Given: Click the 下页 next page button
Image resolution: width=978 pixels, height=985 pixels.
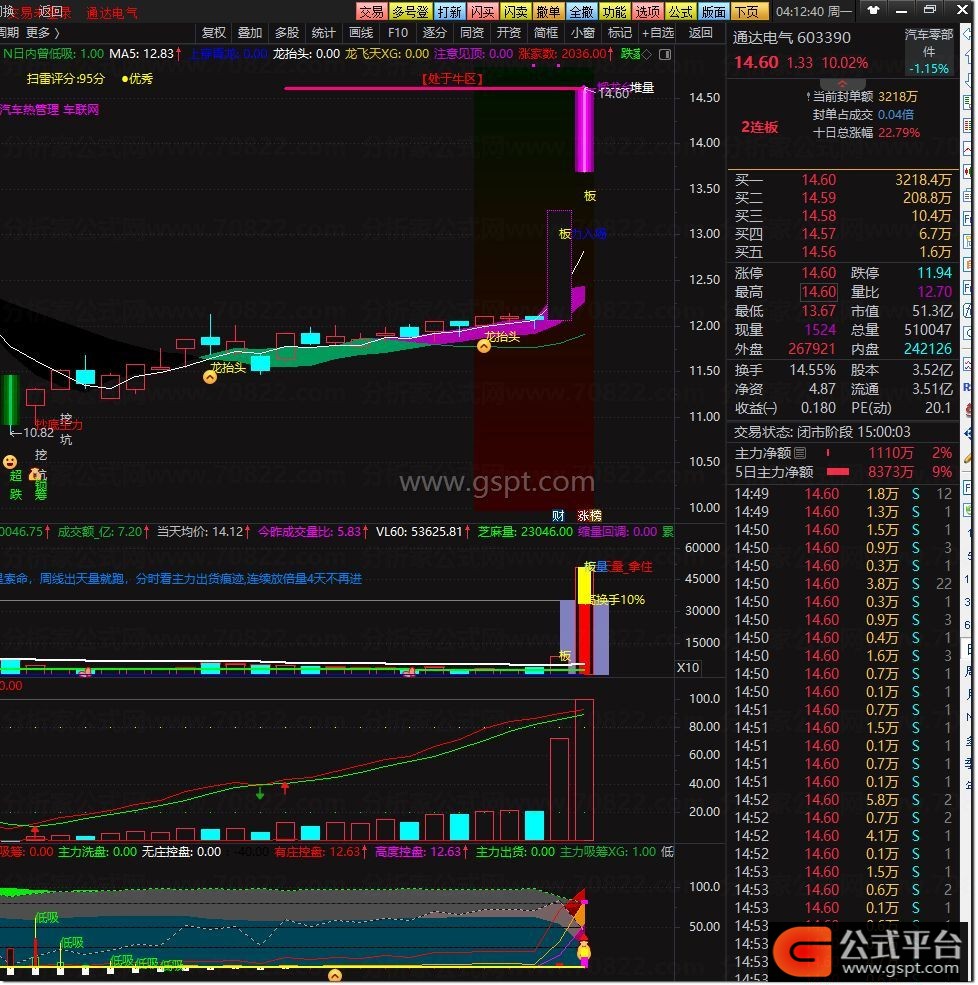Looking at the screenshot, I should [x=746, y=12].
